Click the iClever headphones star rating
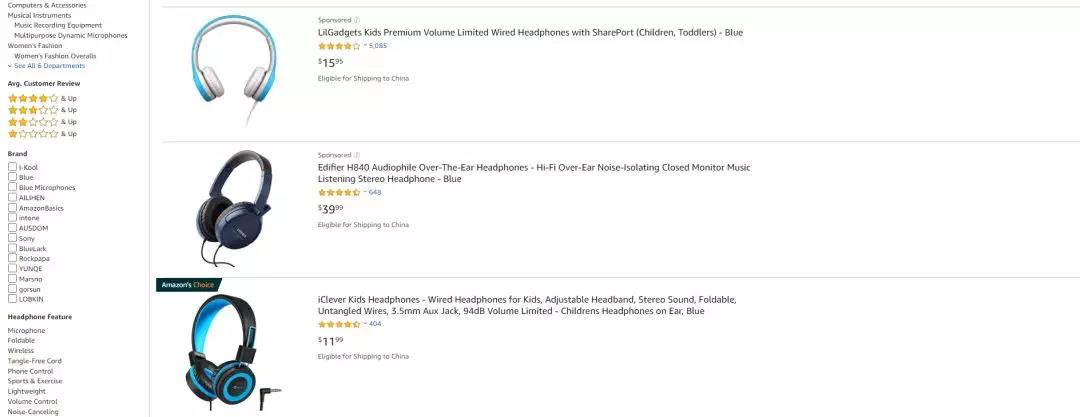Image resolution: width=1080 pixels, height=417 pixels. (x=339, y=324)
